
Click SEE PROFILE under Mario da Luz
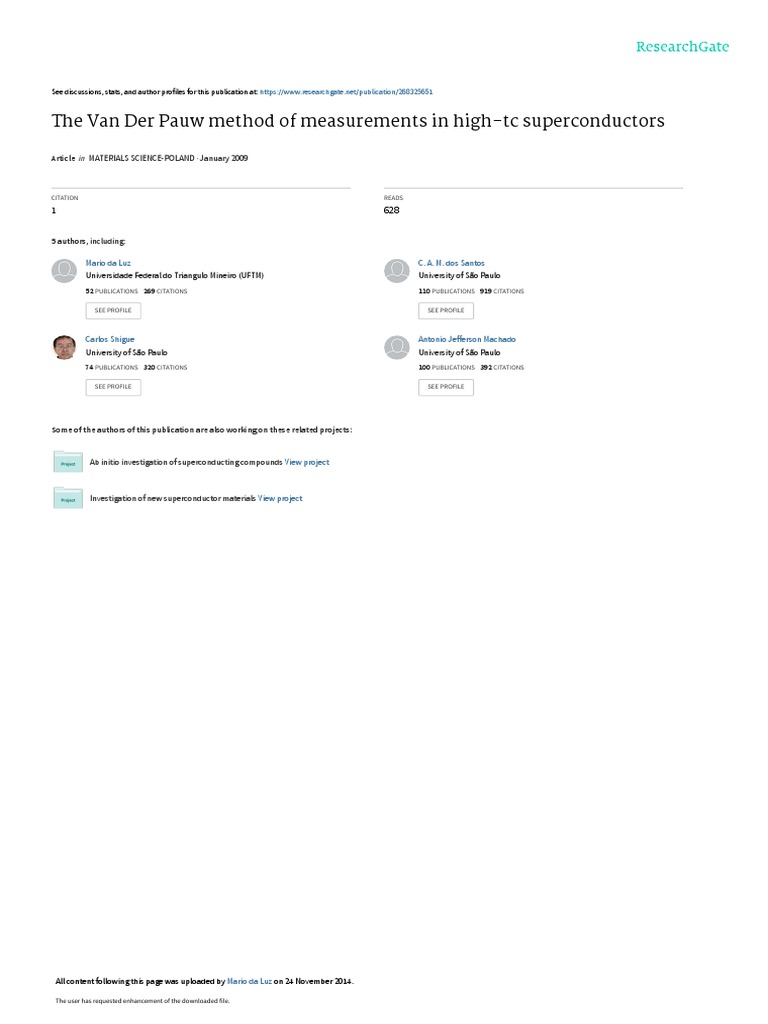[113, 310]
